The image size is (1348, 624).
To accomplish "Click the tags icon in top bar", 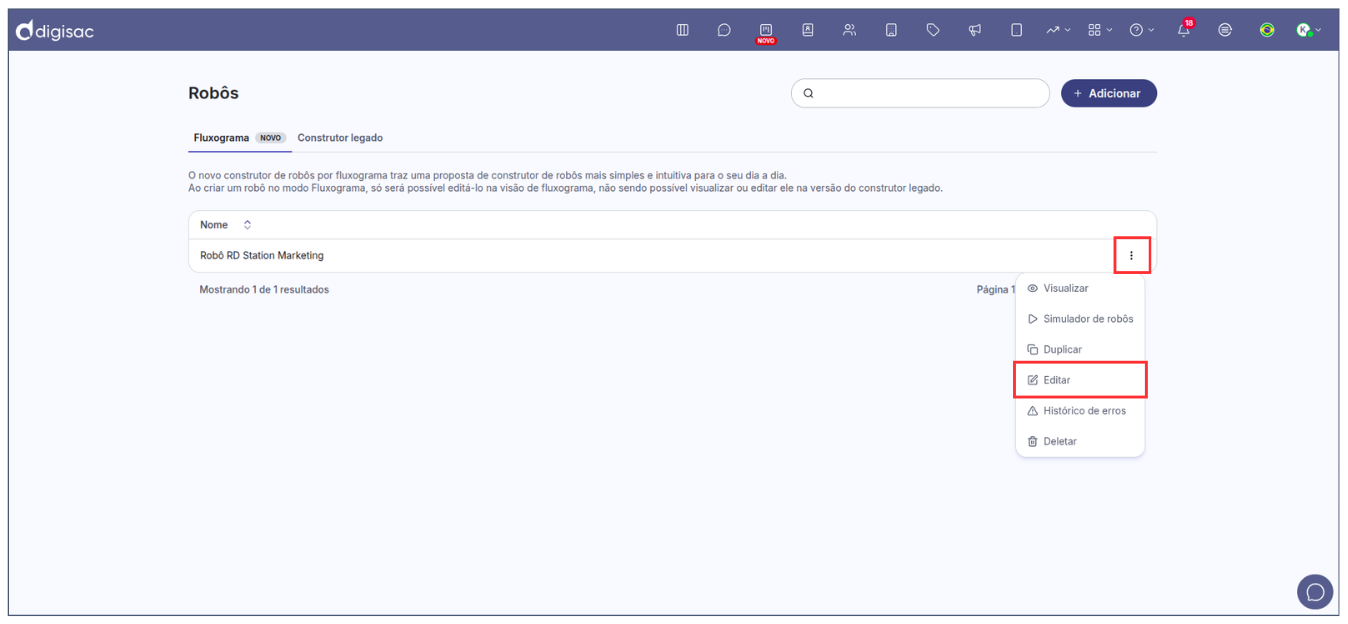I will 933,30.
